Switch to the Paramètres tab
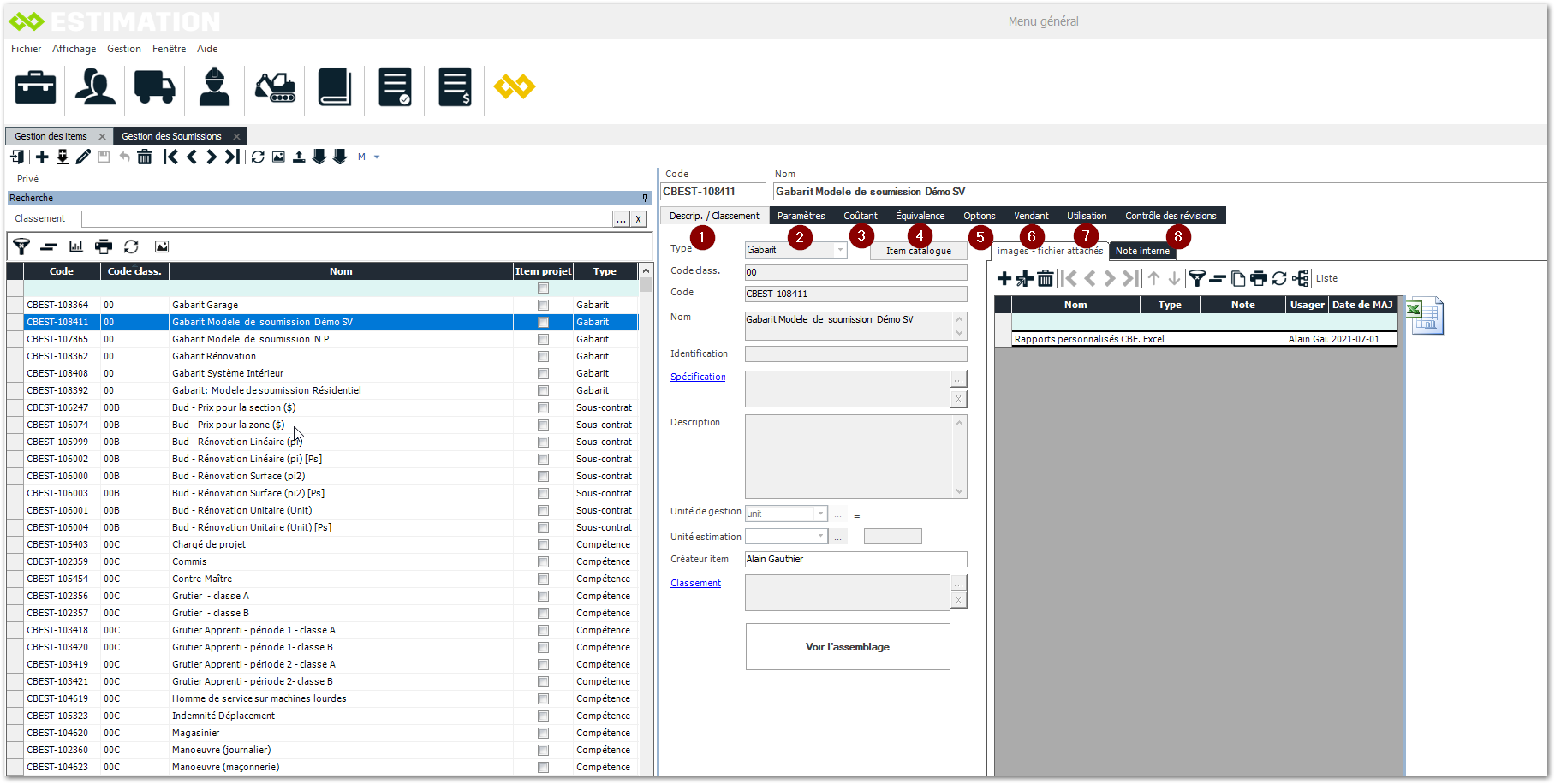This screenshot has width=1555, height=784. click(x=801, y=216)
